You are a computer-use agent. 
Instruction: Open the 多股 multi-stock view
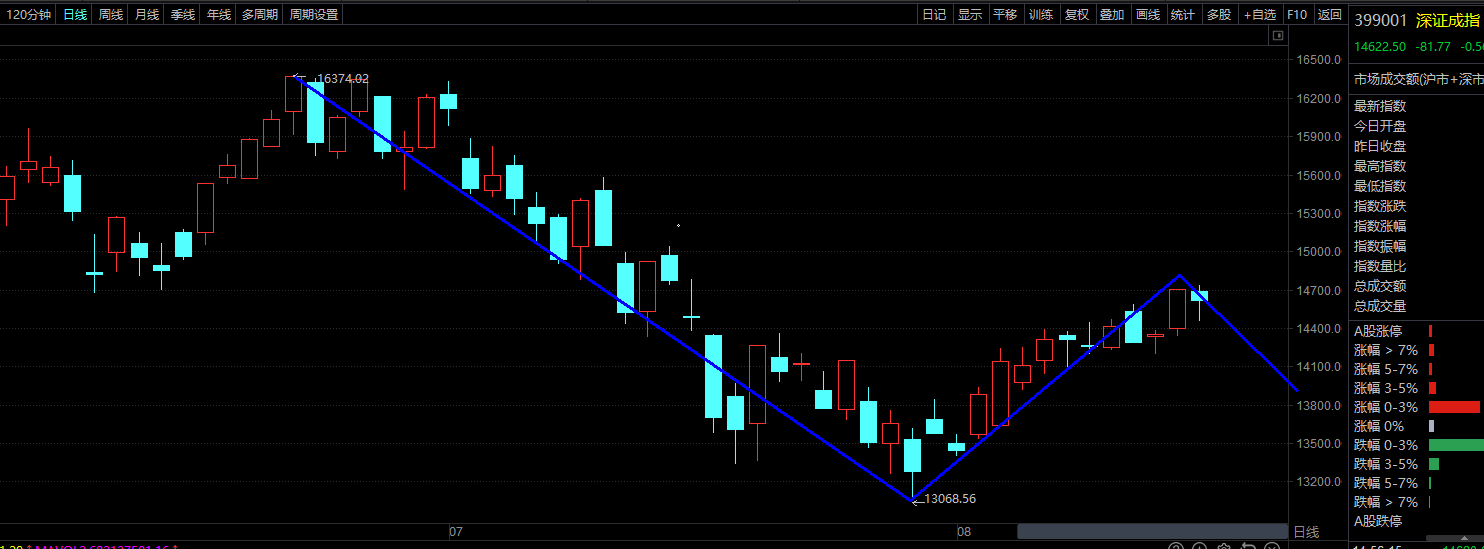1219,14
